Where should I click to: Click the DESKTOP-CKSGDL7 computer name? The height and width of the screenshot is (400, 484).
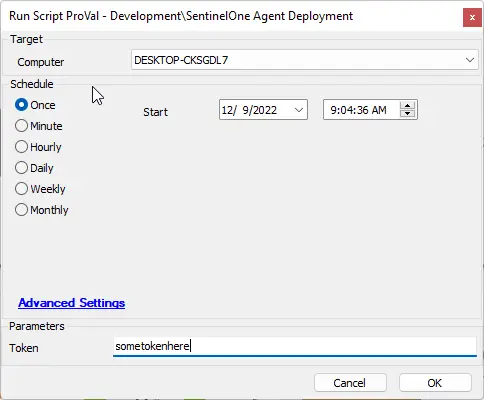click(181, 60)
